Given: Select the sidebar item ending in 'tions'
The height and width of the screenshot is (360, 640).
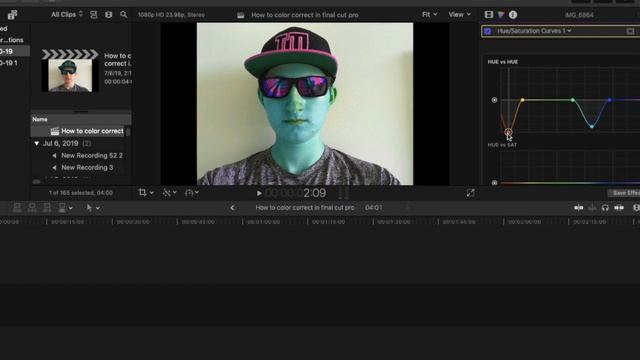Looking at the screenshot, I should [12, 40].
